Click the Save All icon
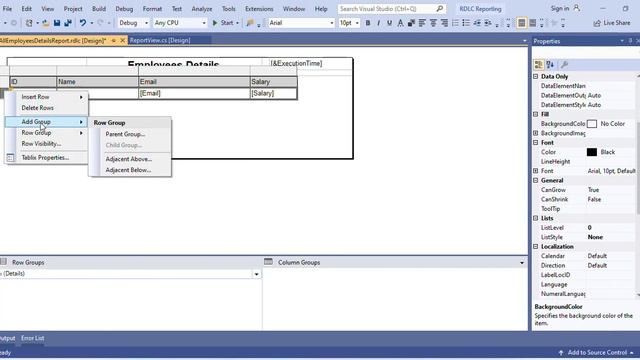640x360 pixels. pos(68,23)
